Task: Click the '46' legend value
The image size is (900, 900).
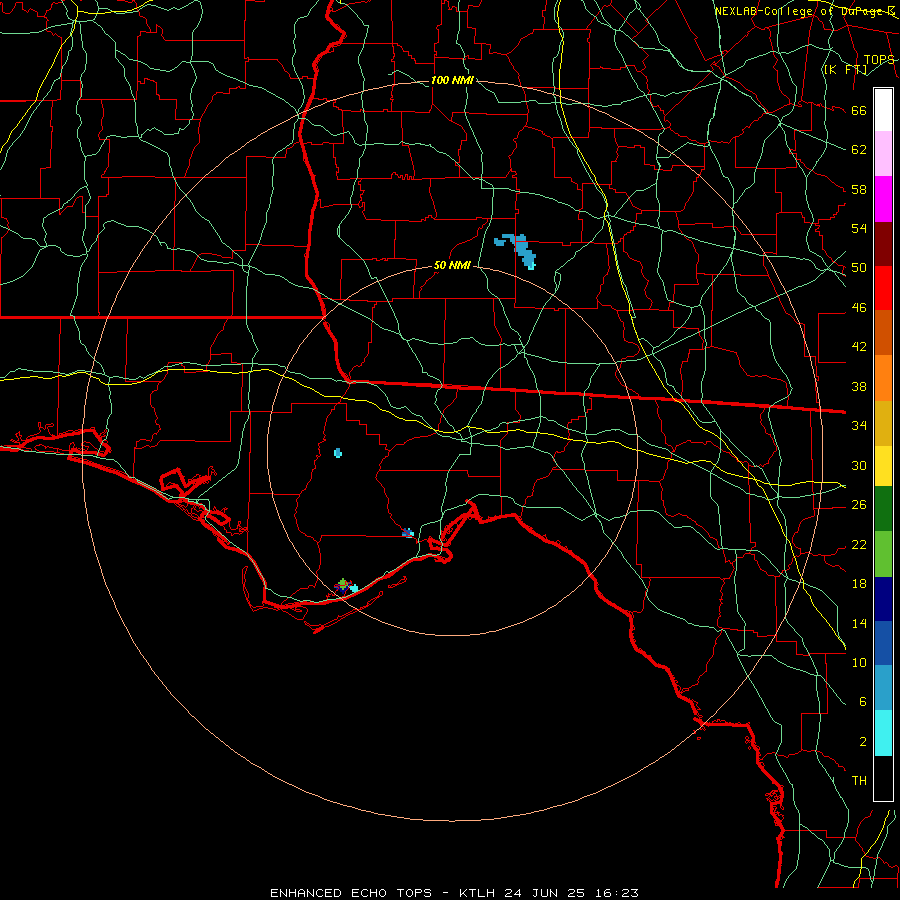Action: [x=859, y=307]
